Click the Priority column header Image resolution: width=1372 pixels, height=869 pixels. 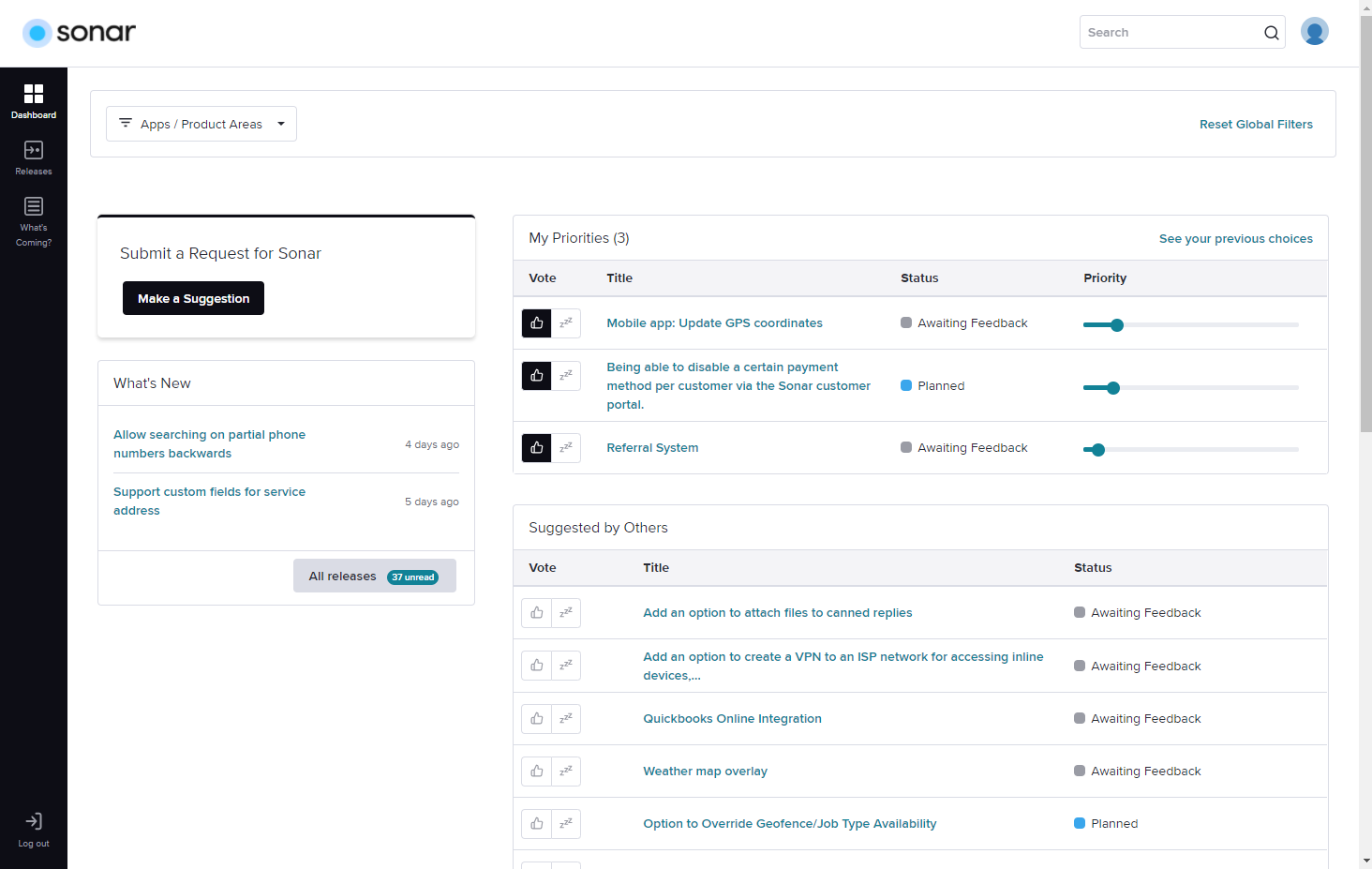1105,277
